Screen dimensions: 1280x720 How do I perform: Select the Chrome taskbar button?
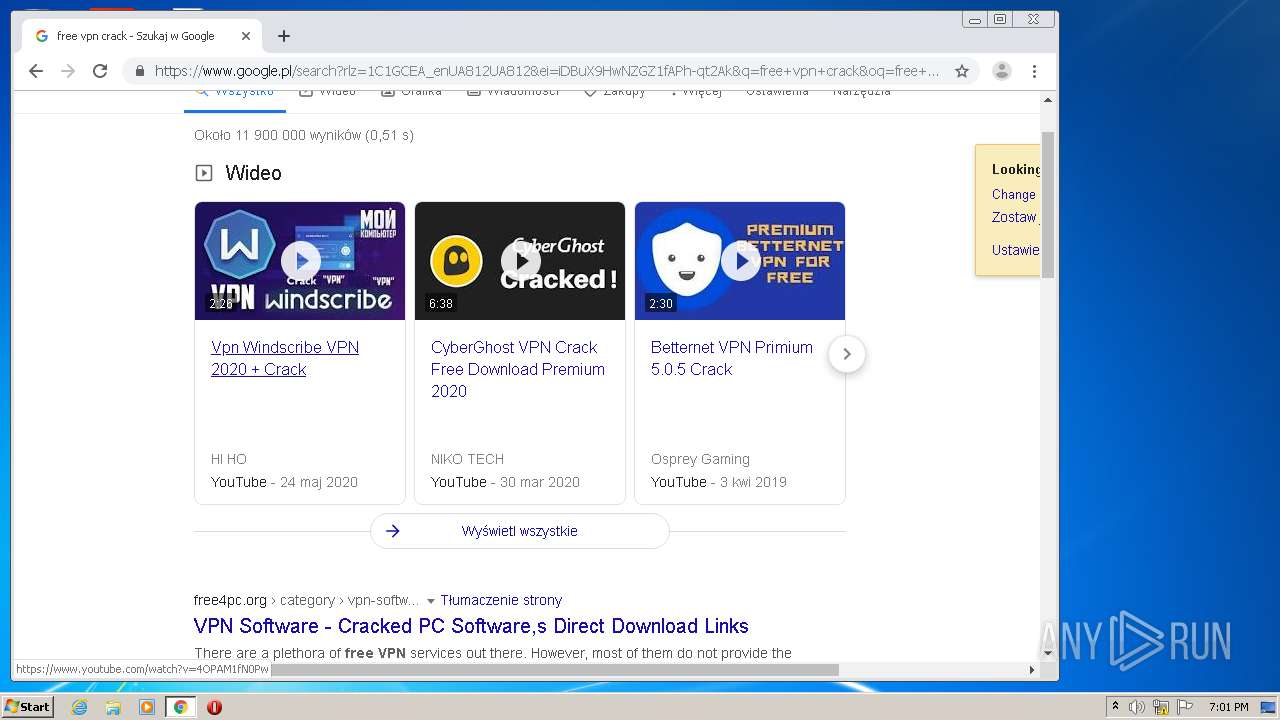tap(181, 707)
